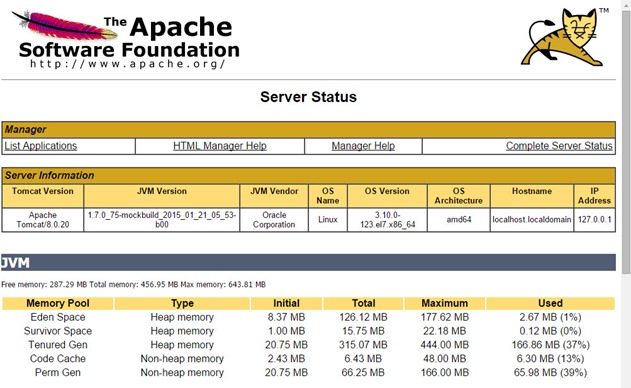Open the Complete Server Status link
631x388 pixels.
(559, 146)
